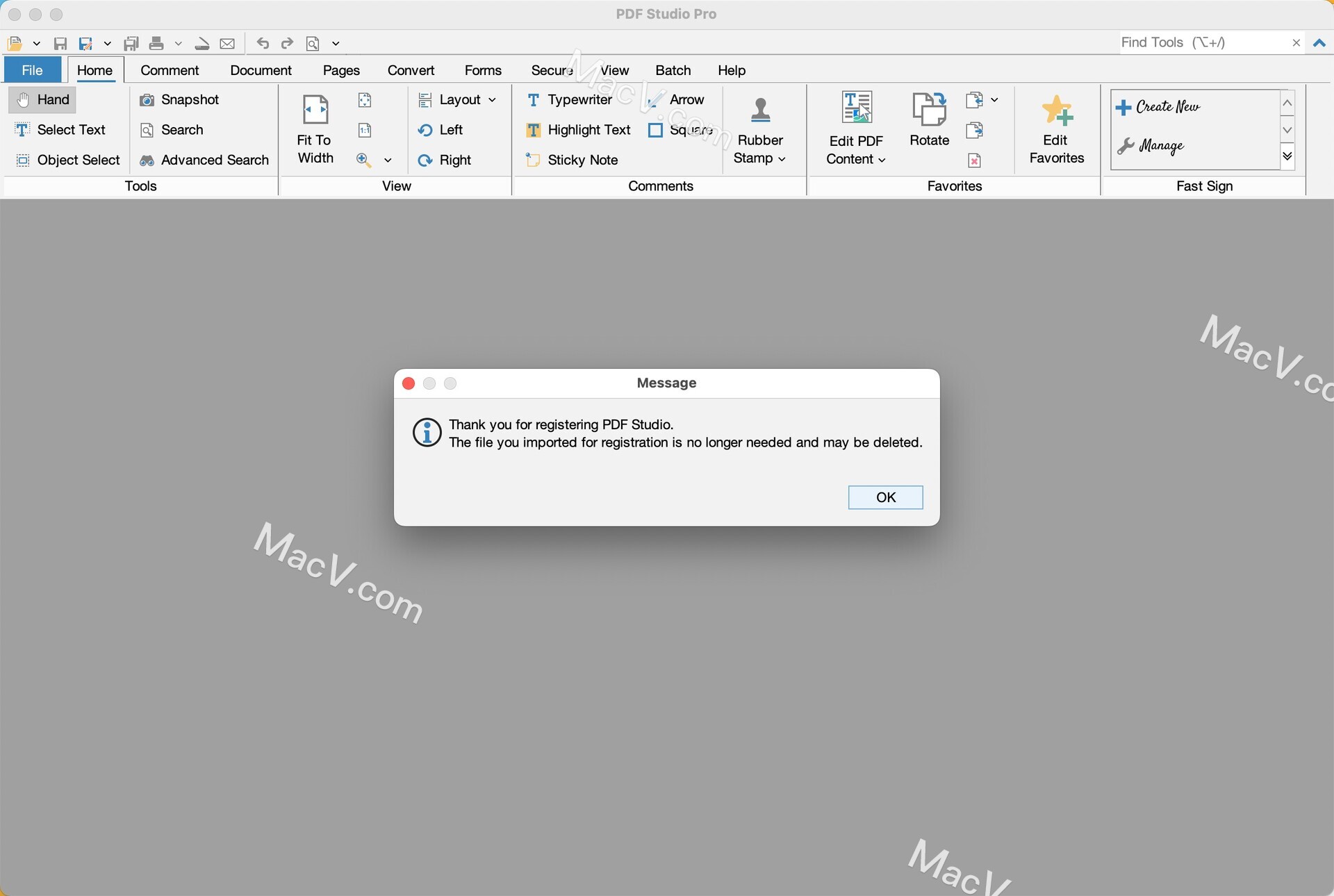Select the Batch ribbon tab
This screenshot has height=896, width=1334.
[671, 69]
